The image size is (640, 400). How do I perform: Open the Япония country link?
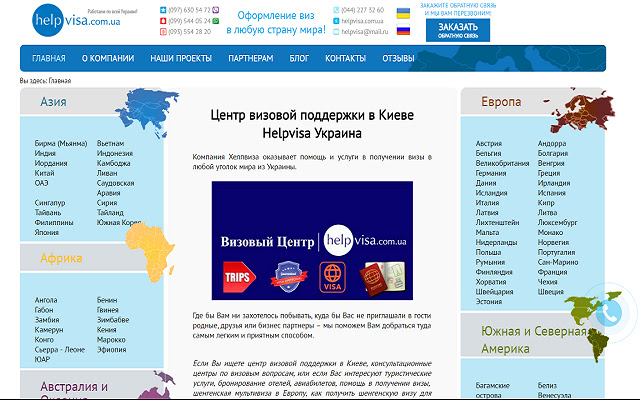pos(47,232)
